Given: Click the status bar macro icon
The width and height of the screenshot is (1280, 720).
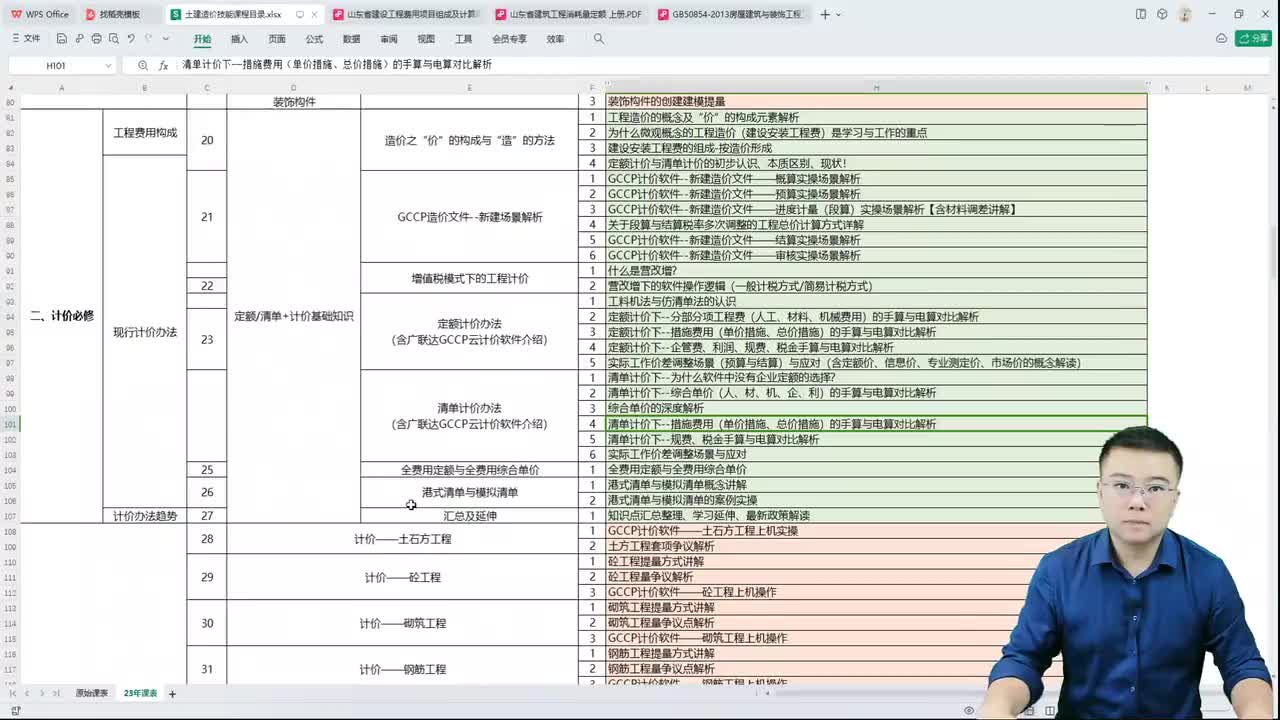Looking at the screenshot, I should [15, 711].
